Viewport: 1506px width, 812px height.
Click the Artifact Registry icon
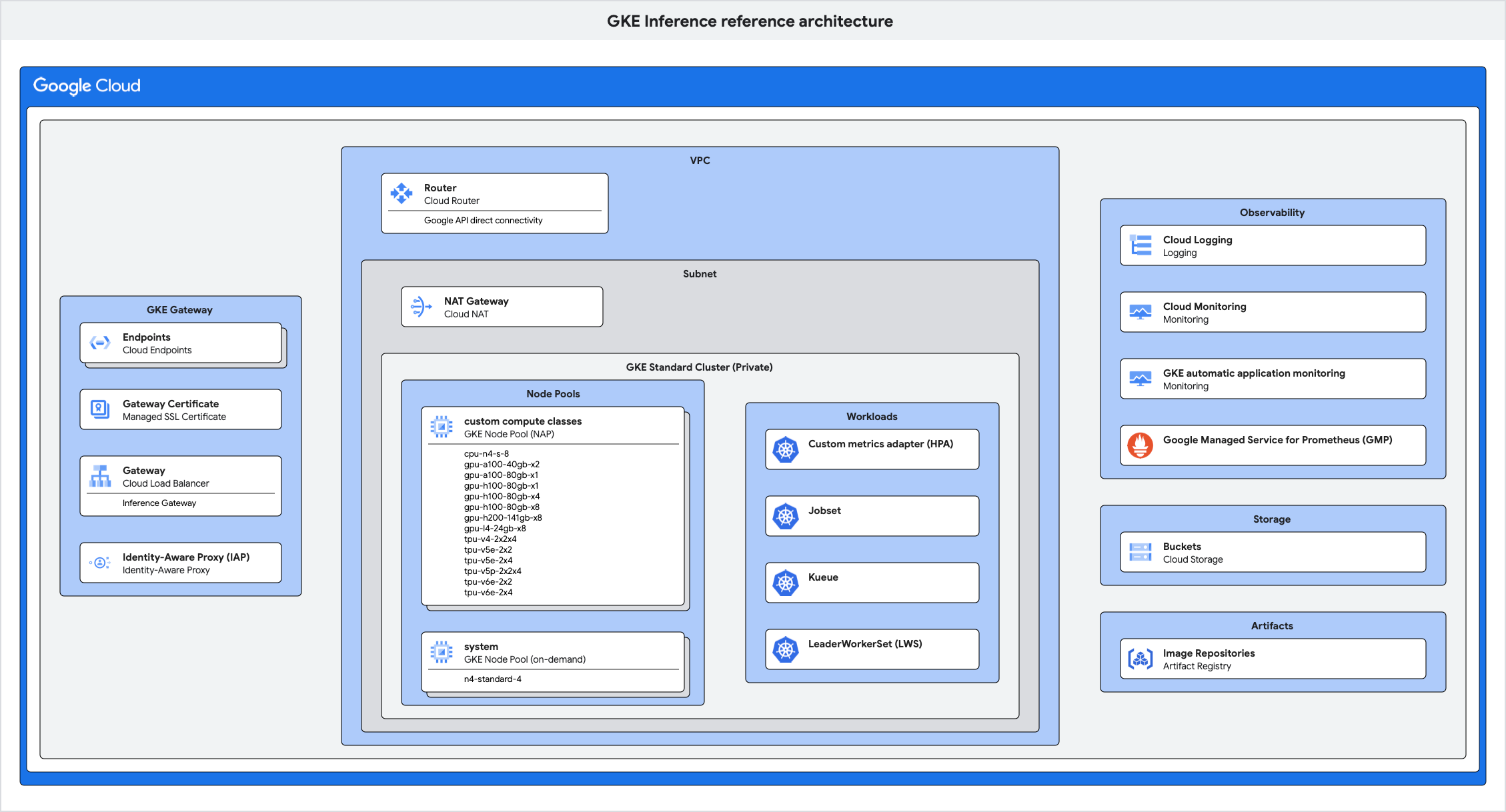coord(1141,659)
